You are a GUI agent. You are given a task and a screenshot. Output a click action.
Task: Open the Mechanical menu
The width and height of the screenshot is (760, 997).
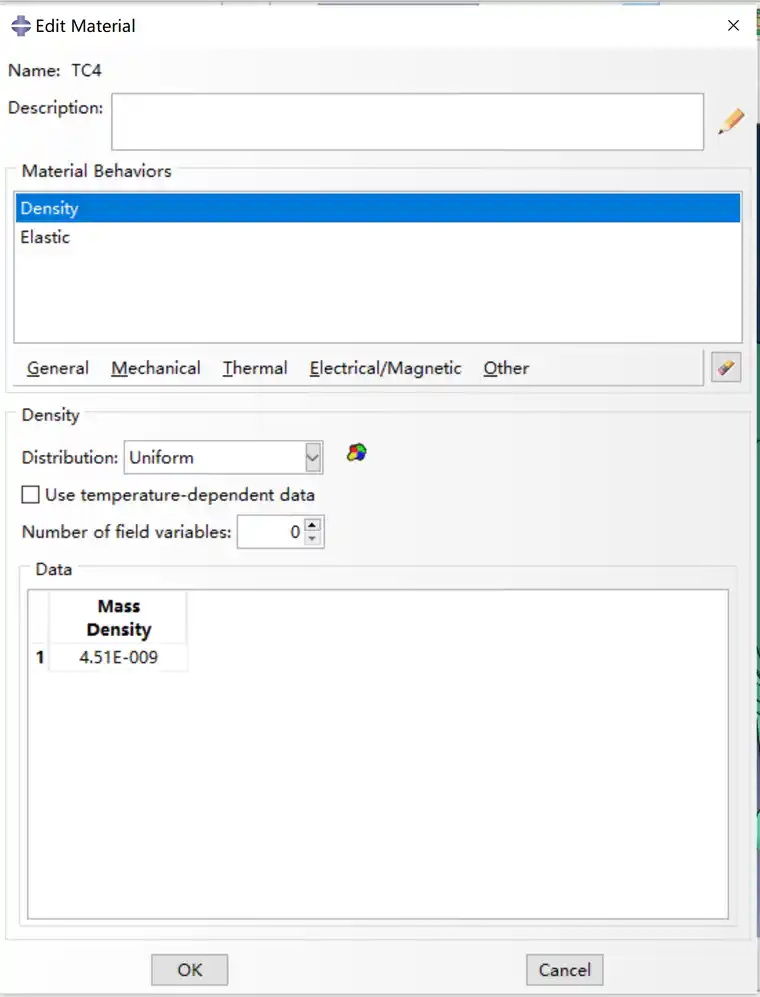[x=156, y=368]
